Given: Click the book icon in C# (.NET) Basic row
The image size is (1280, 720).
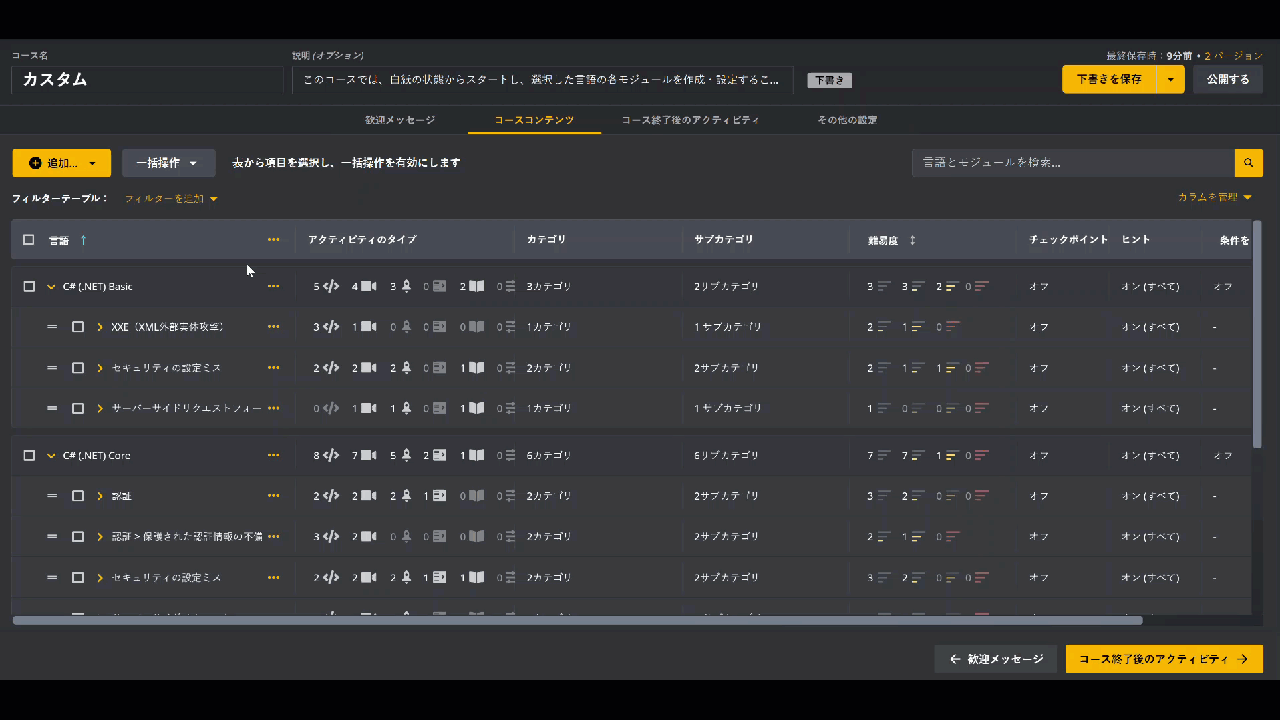Looking at the screenshot, I should pos(477,286).
